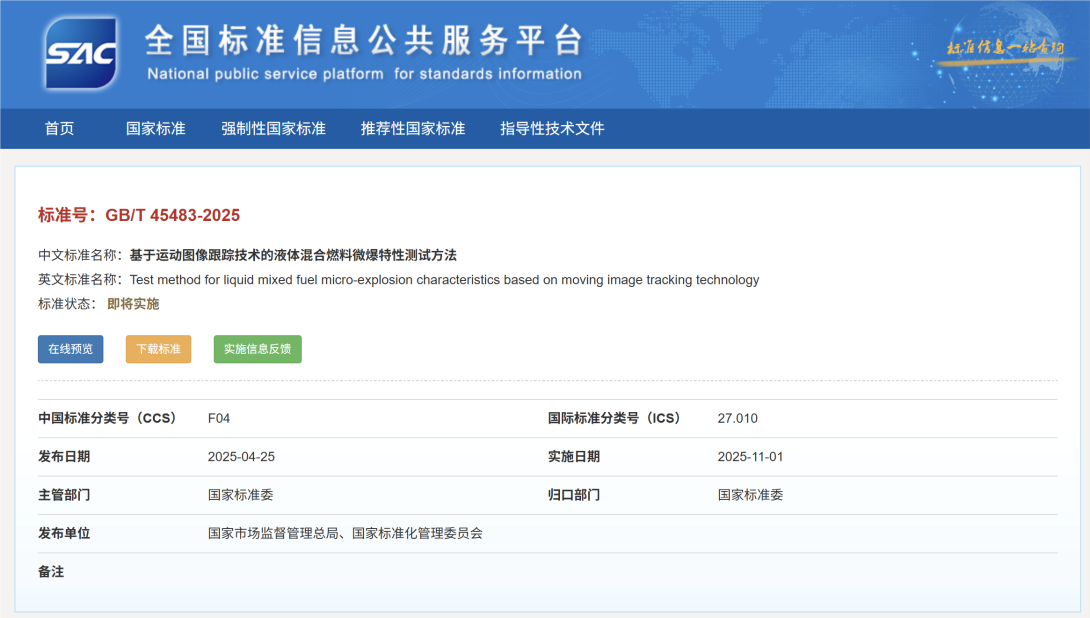Click the Chinese standard name text

tap(292, 255)
